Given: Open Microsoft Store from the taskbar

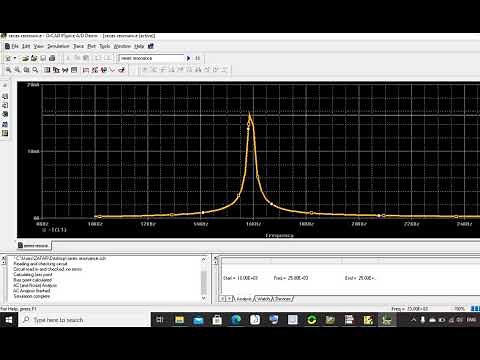Looking at the screenshot, I should click(217, 320).
